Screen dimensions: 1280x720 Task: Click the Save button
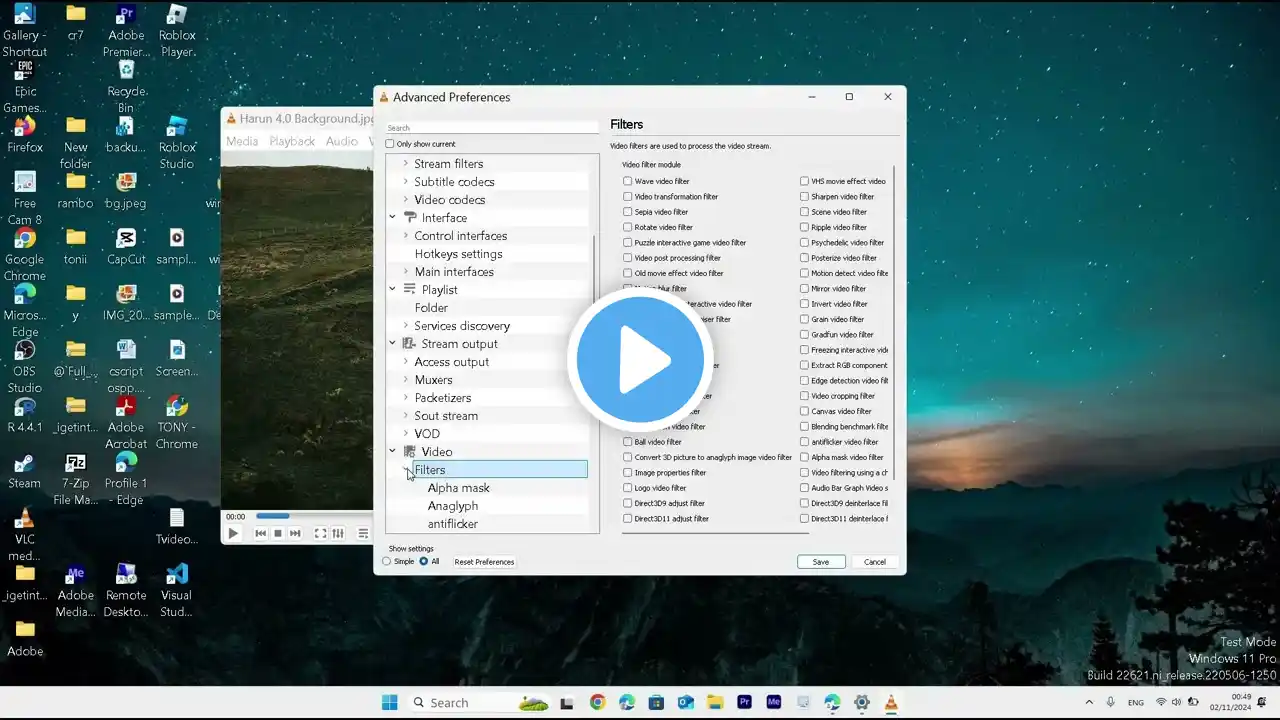pos(820,562)
